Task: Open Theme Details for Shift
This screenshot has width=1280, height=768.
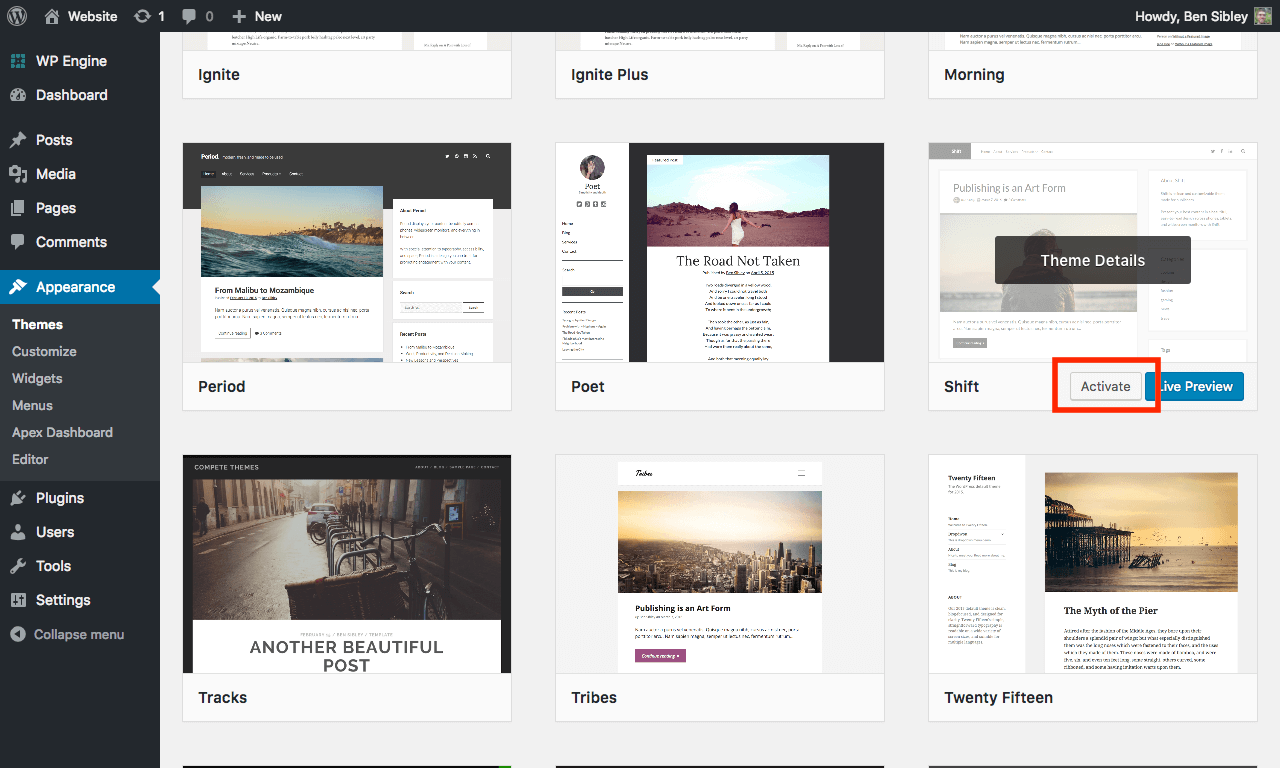Action: [x=1092, y=260]
